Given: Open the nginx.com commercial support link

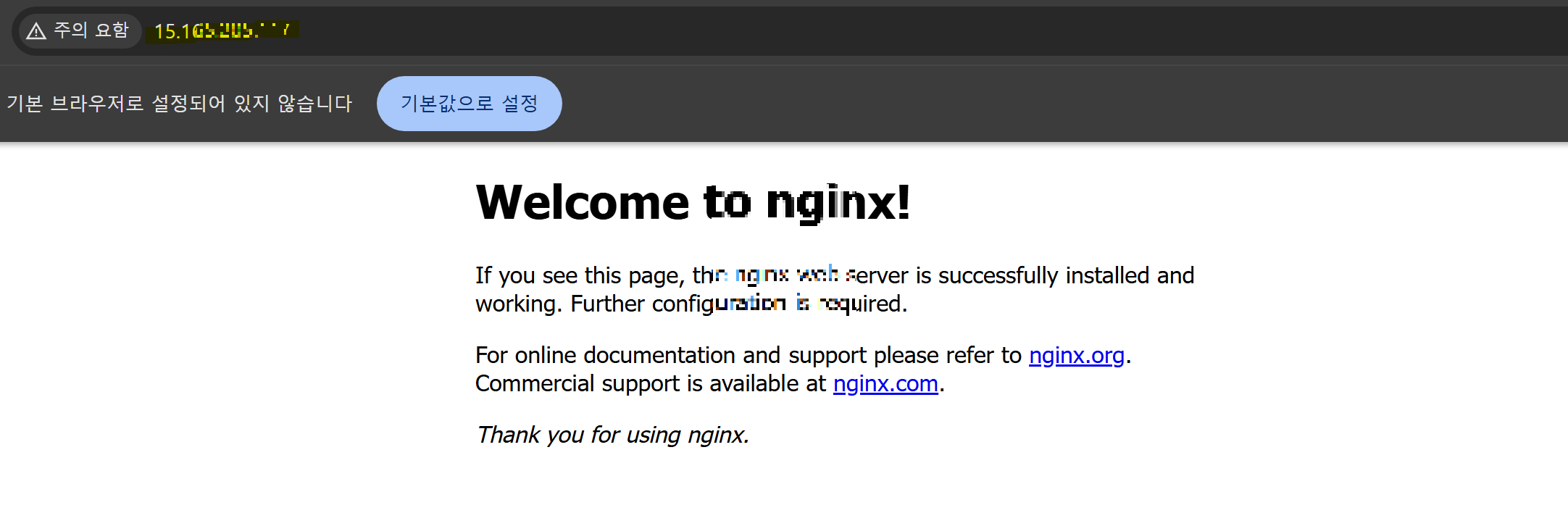Looking at the screenshot, I should coord(885,383).
